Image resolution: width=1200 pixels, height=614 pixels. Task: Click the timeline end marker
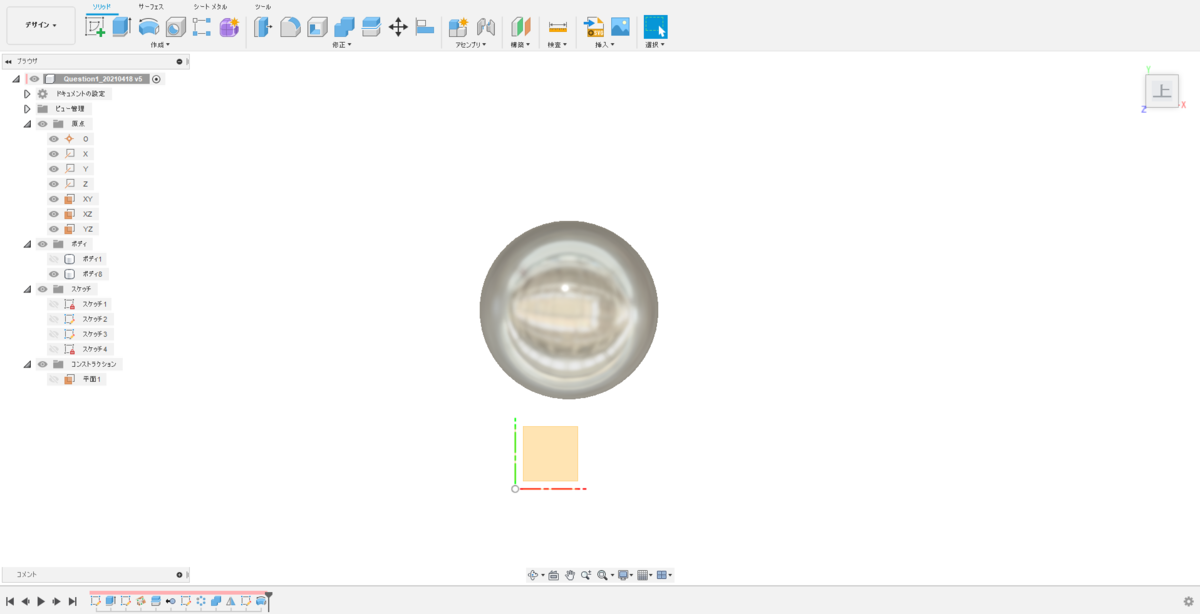click(269, 600)
